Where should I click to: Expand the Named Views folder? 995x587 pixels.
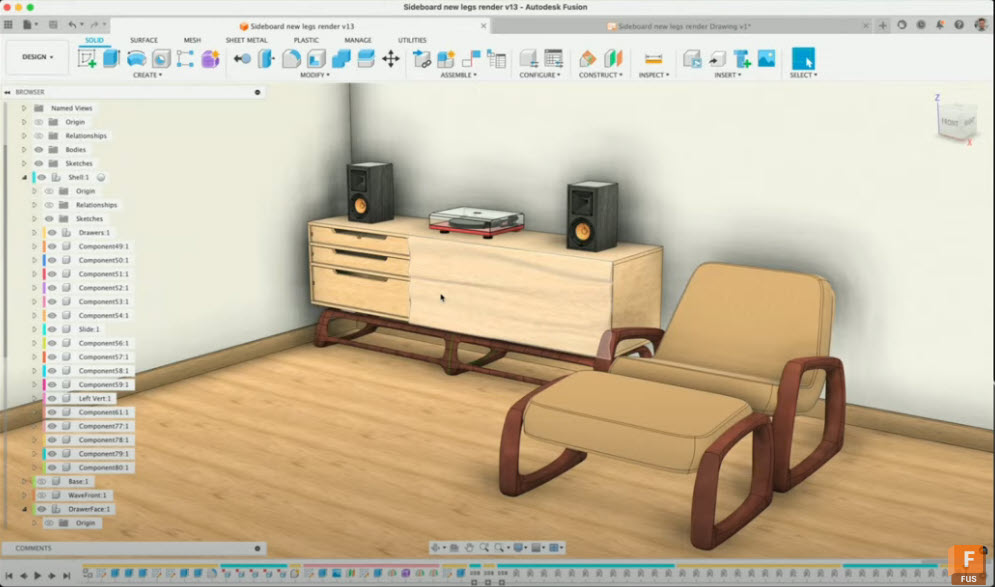pos(24,108)
